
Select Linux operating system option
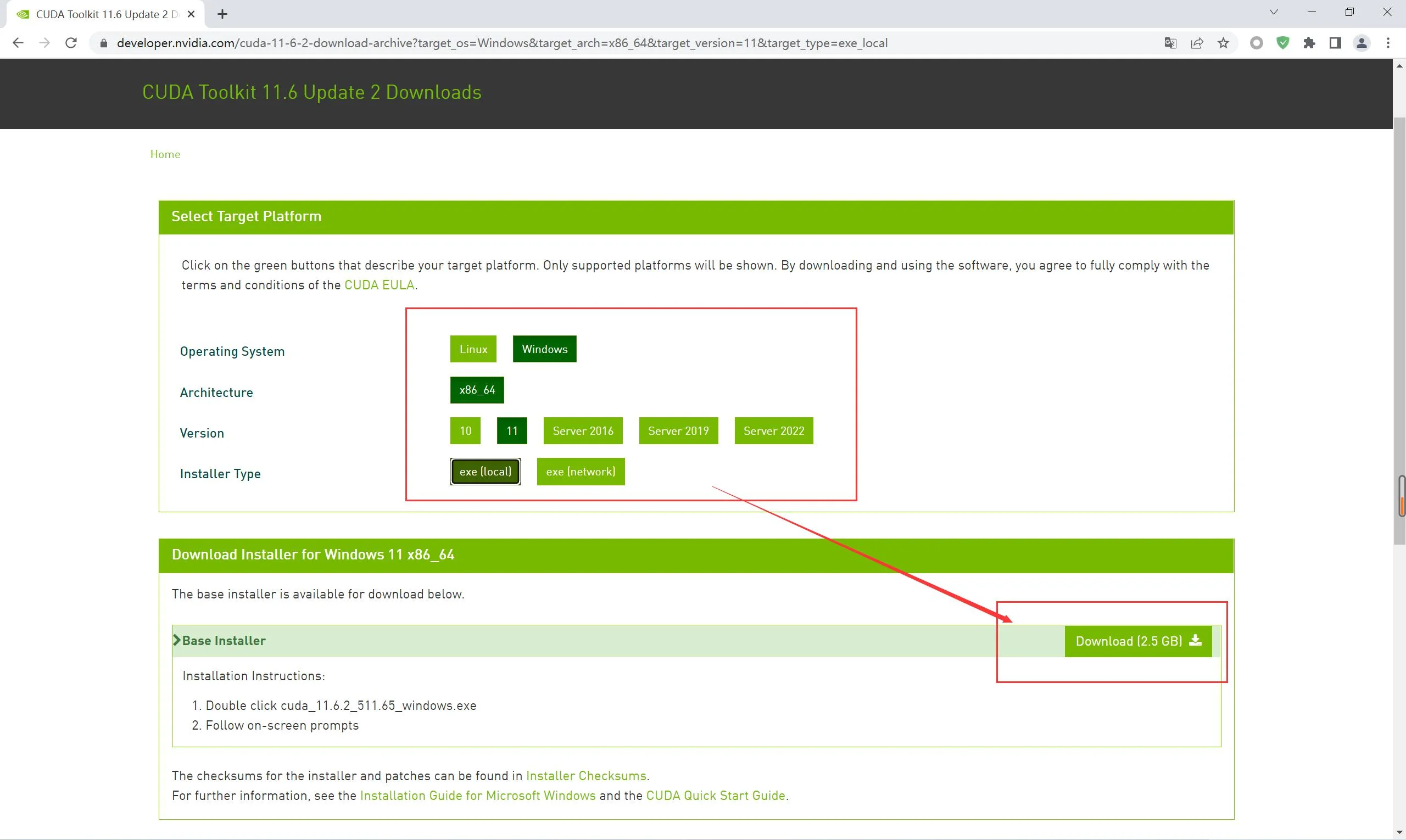click(x=473, y=349)
